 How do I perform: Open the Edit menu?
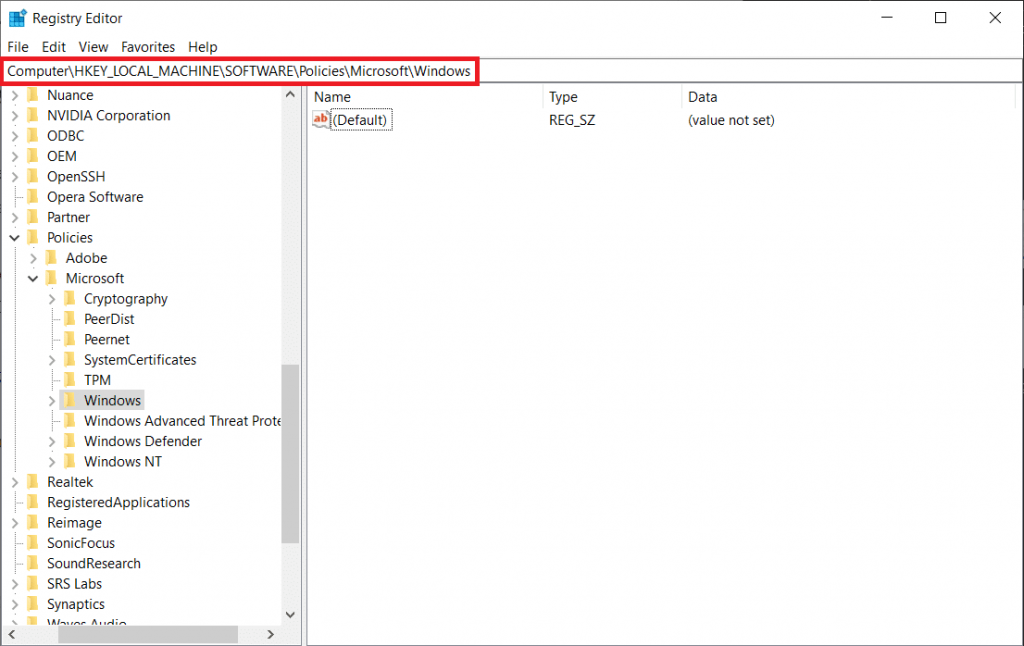(54, 47)
